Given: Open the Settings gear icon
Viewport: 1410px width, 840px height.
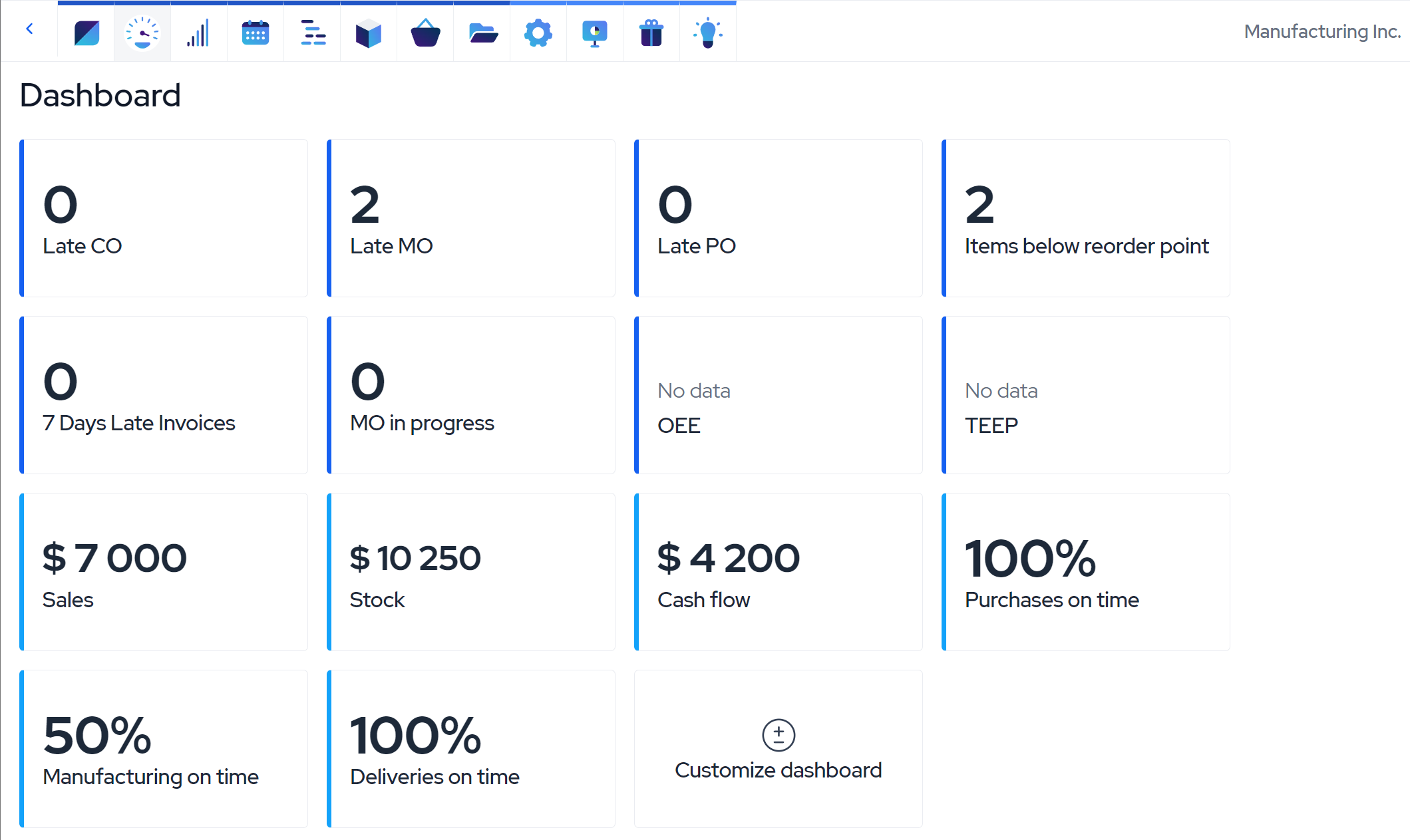Looking at the screenshot, I should click(538, 33).
